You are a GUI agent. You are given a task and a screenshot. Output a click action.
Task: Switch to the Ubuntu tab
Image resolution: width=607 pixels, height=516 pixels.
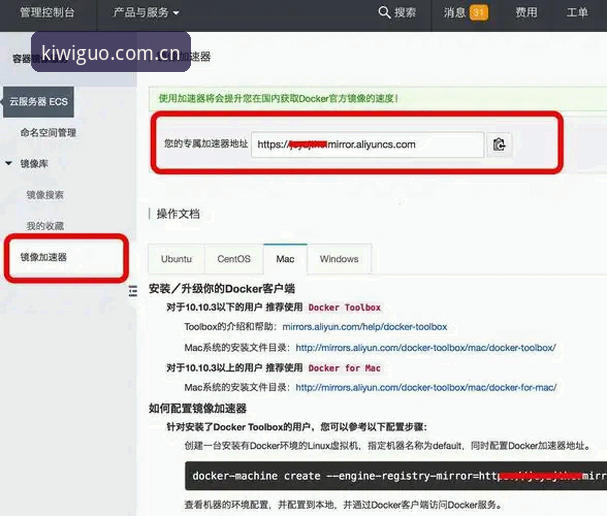(177, 259)
